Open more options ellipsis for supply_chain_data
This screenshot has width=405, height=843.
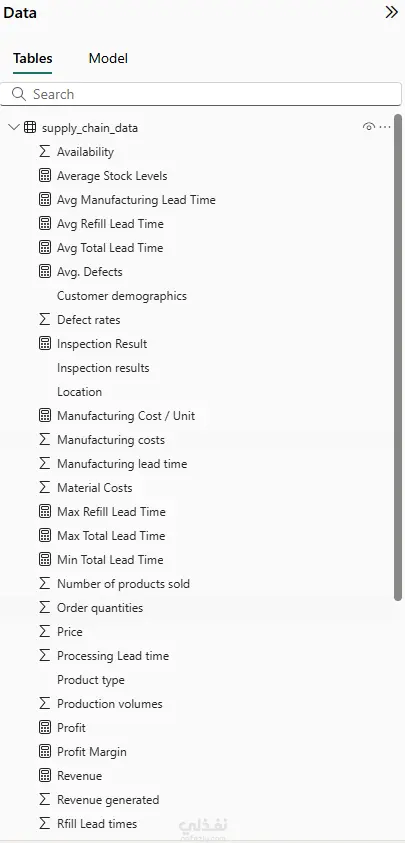[385, 127]
